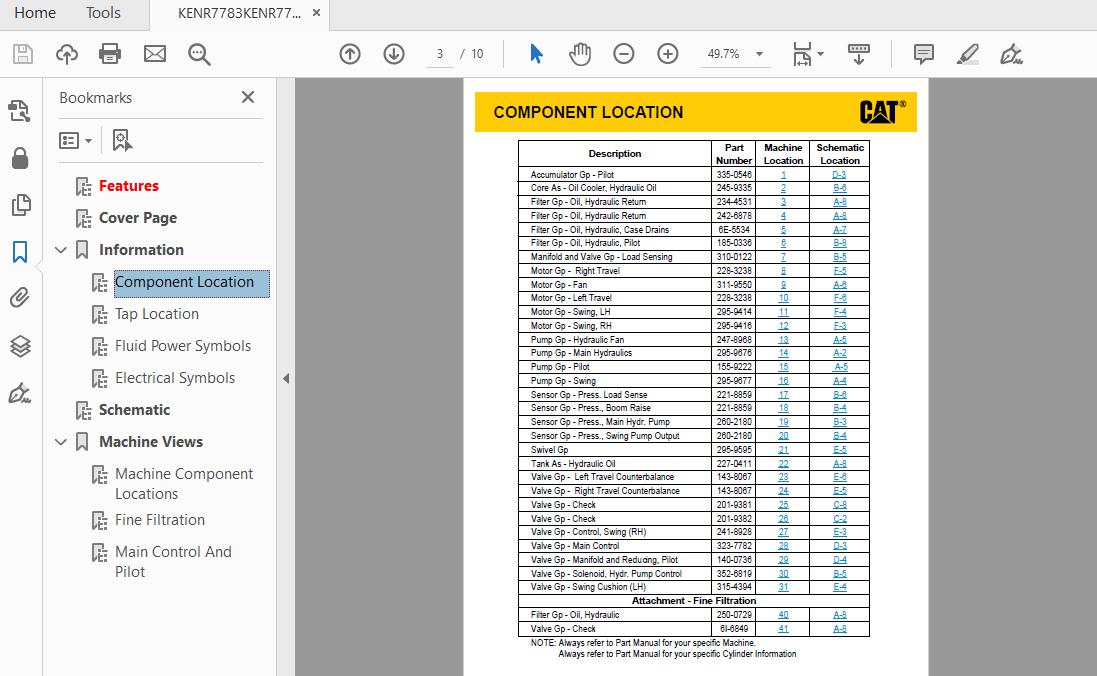Add a comment sticky note
The width and height of the screenshot is (1097, 676).
click(923, 54)
